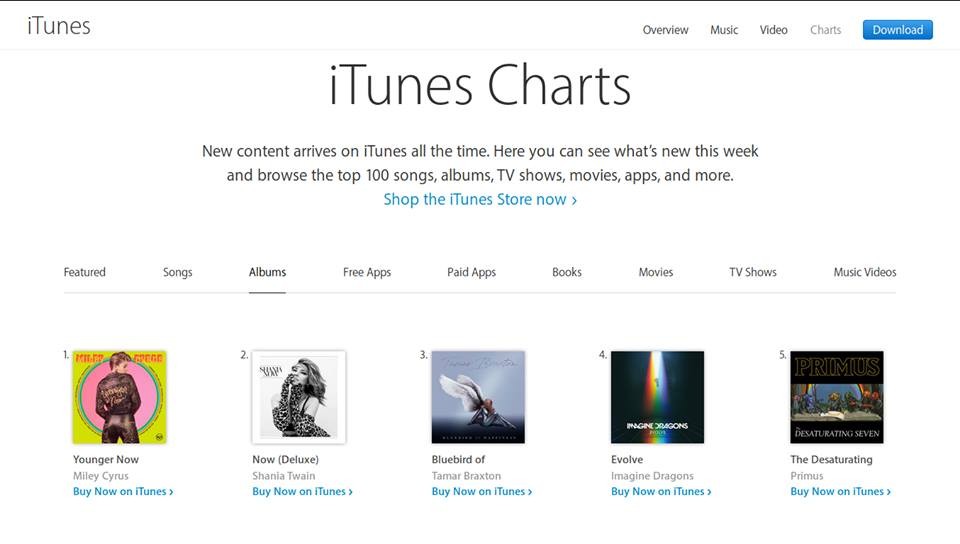Click the Bluebird of Happiness album cover

pos(478,397)
